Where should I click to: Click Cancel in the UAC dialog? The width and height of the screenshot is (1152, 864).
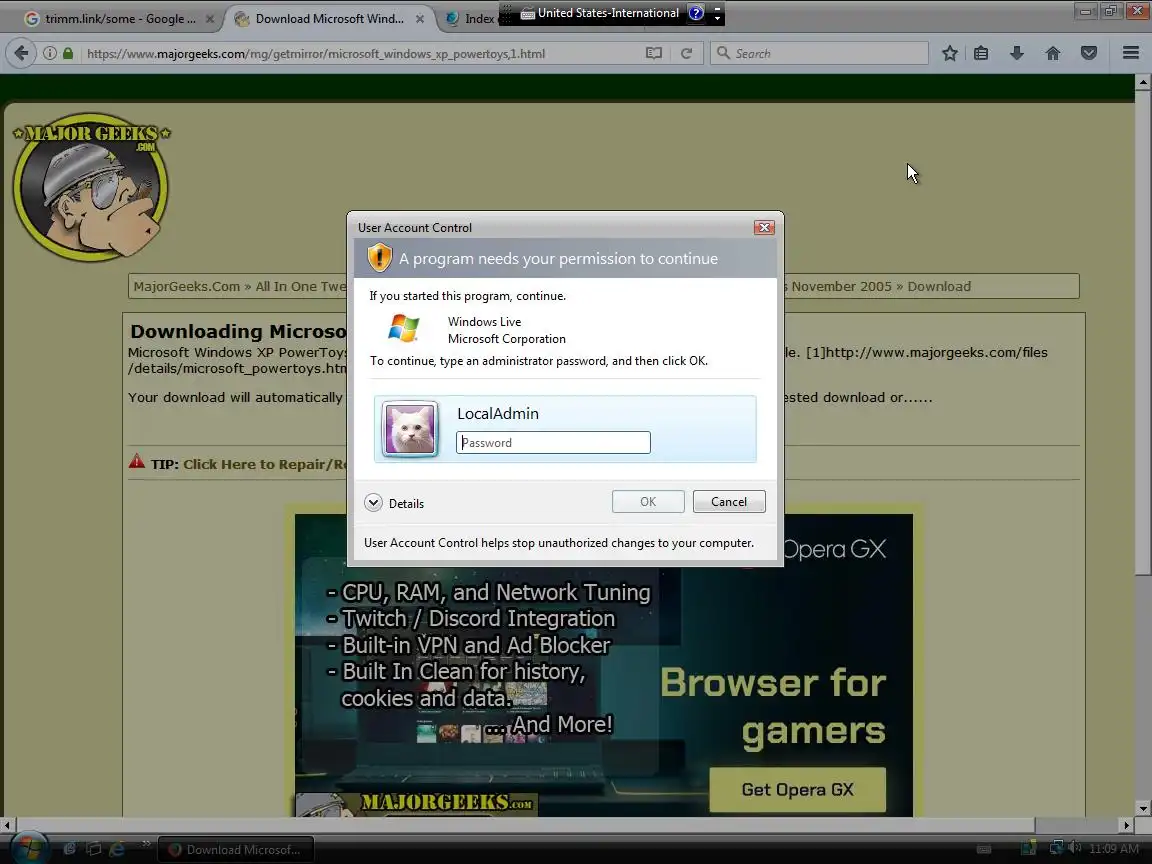point(729,502)
